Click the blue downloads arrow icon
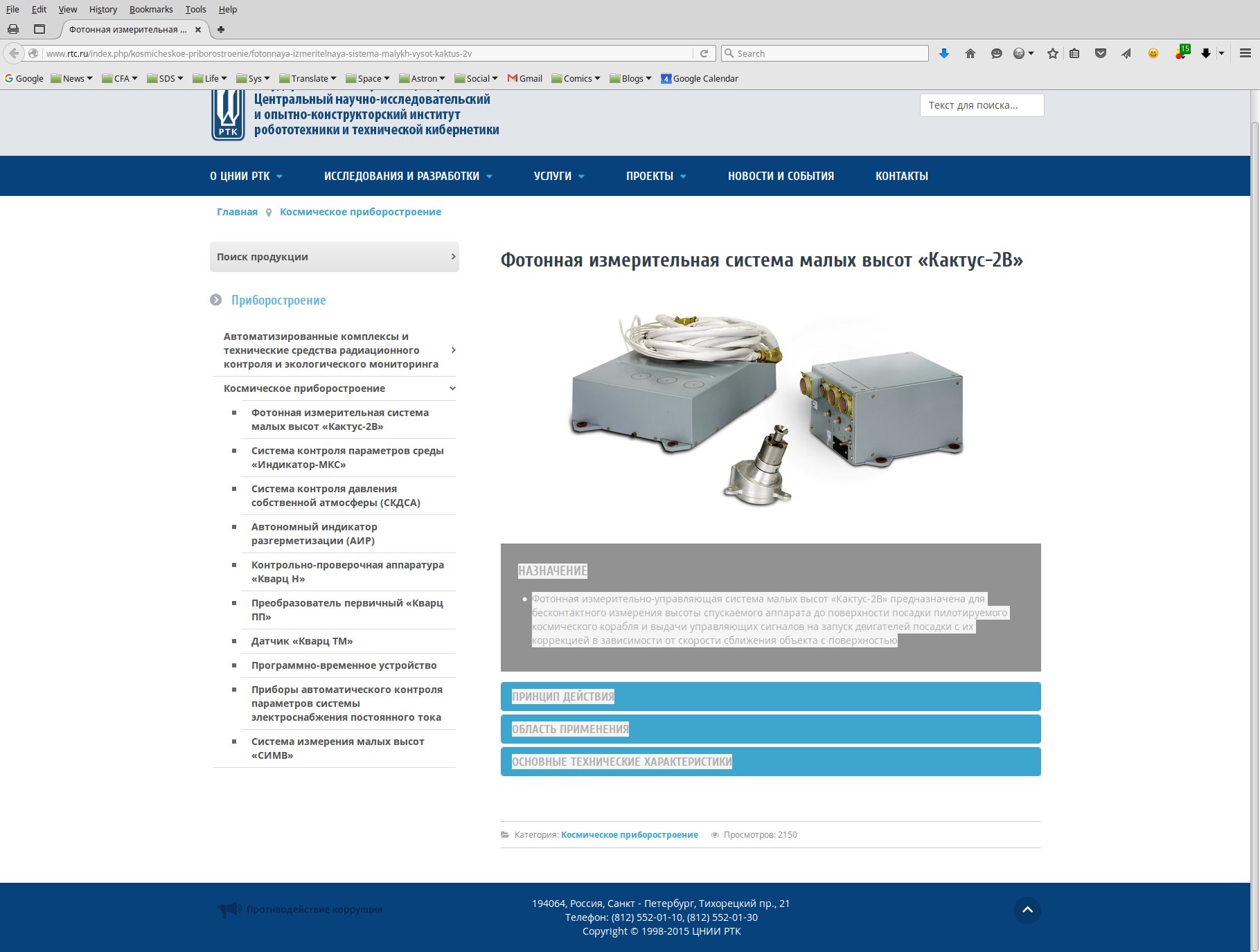 pos(943,53)
